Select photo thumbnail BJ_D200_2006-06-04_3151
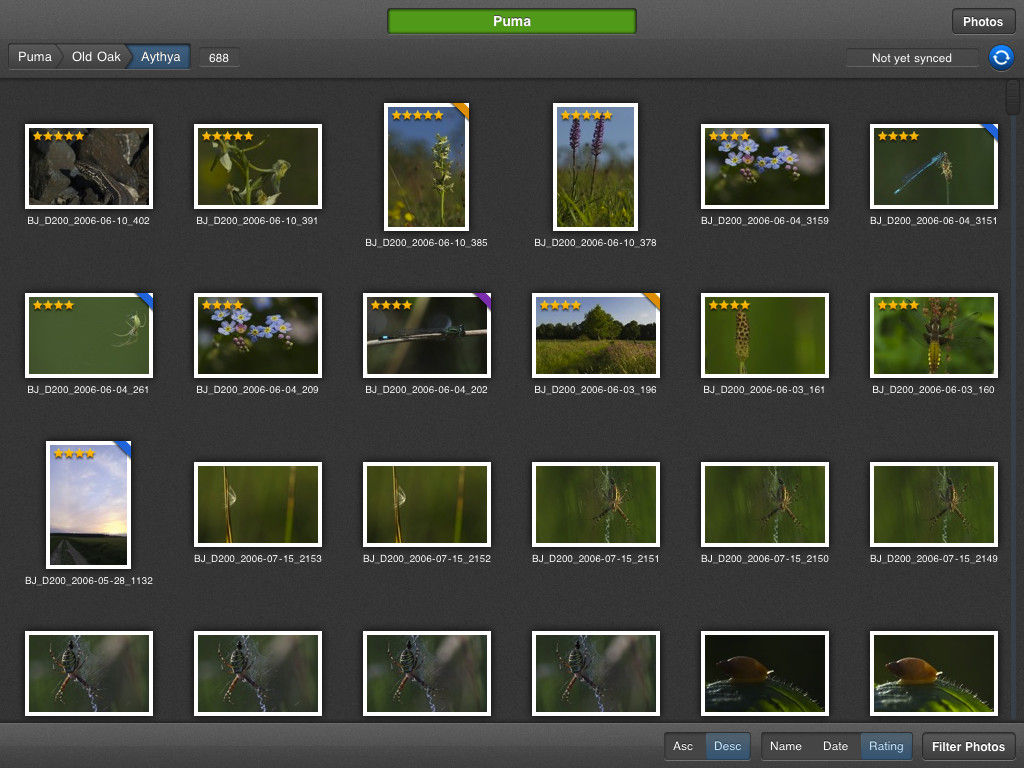 (x=934, y=167)
